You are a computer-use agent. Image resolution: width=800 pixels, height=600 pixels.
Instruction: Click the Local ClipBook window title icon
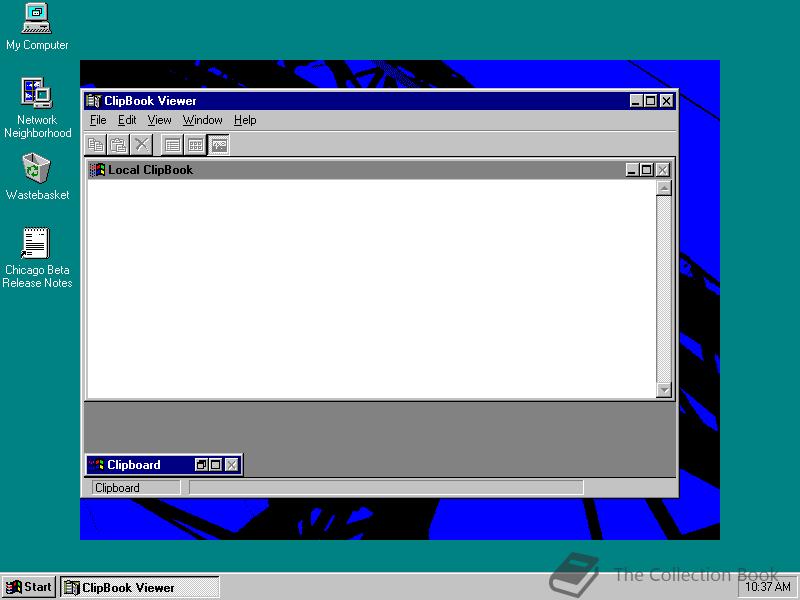(x=97, y=170)
